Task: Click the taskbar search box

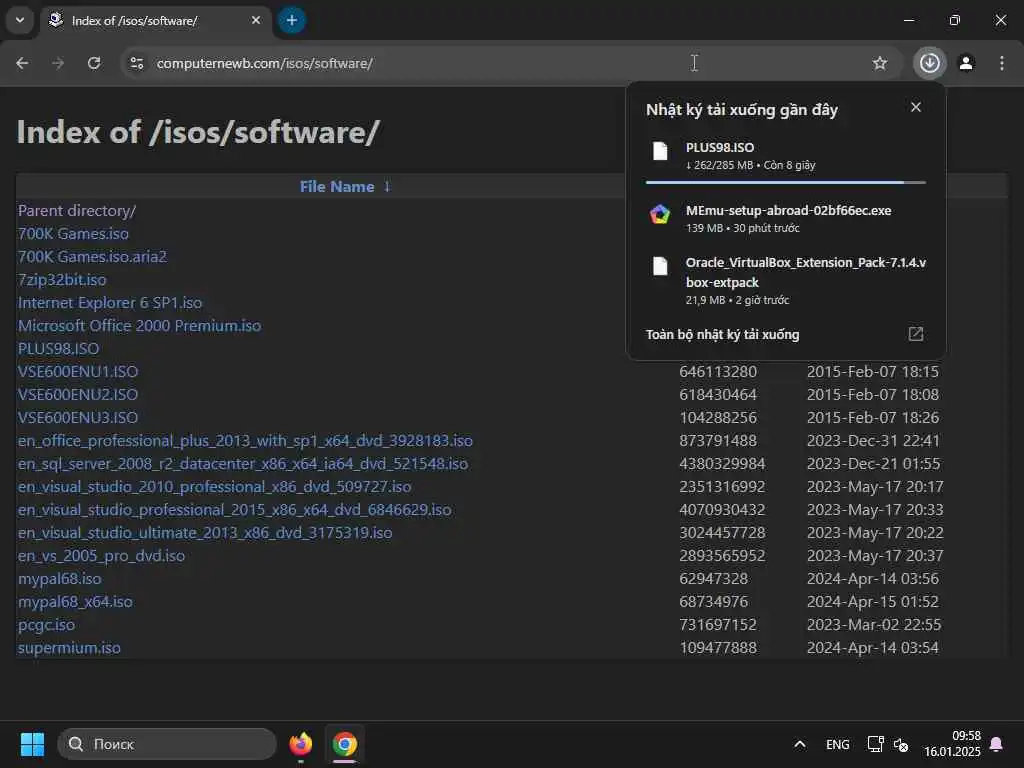Action: point(167,744)
